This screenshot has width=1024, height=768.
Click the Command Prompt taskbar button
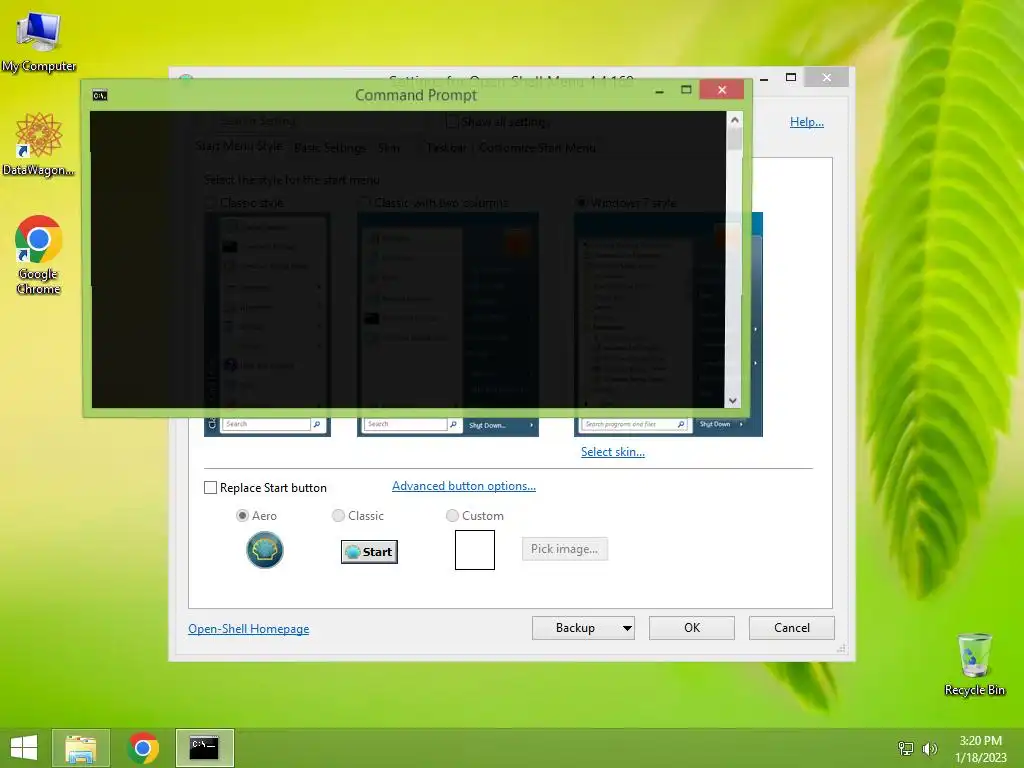204,748
